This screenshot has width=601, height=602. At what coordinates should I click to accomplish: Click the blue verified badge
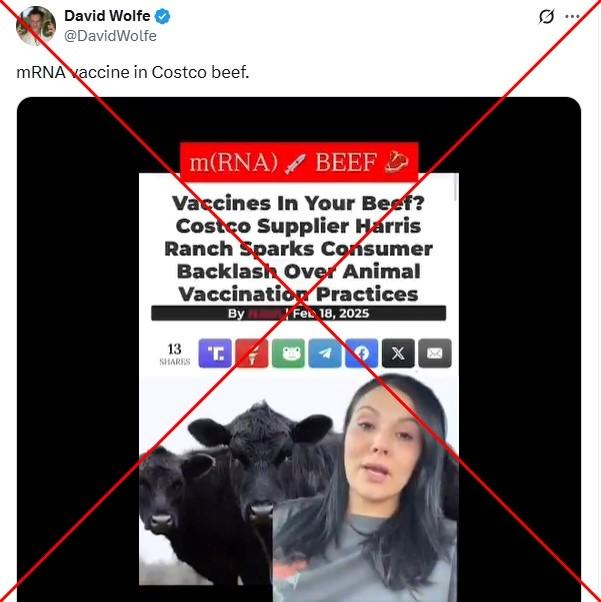[162, 17]
